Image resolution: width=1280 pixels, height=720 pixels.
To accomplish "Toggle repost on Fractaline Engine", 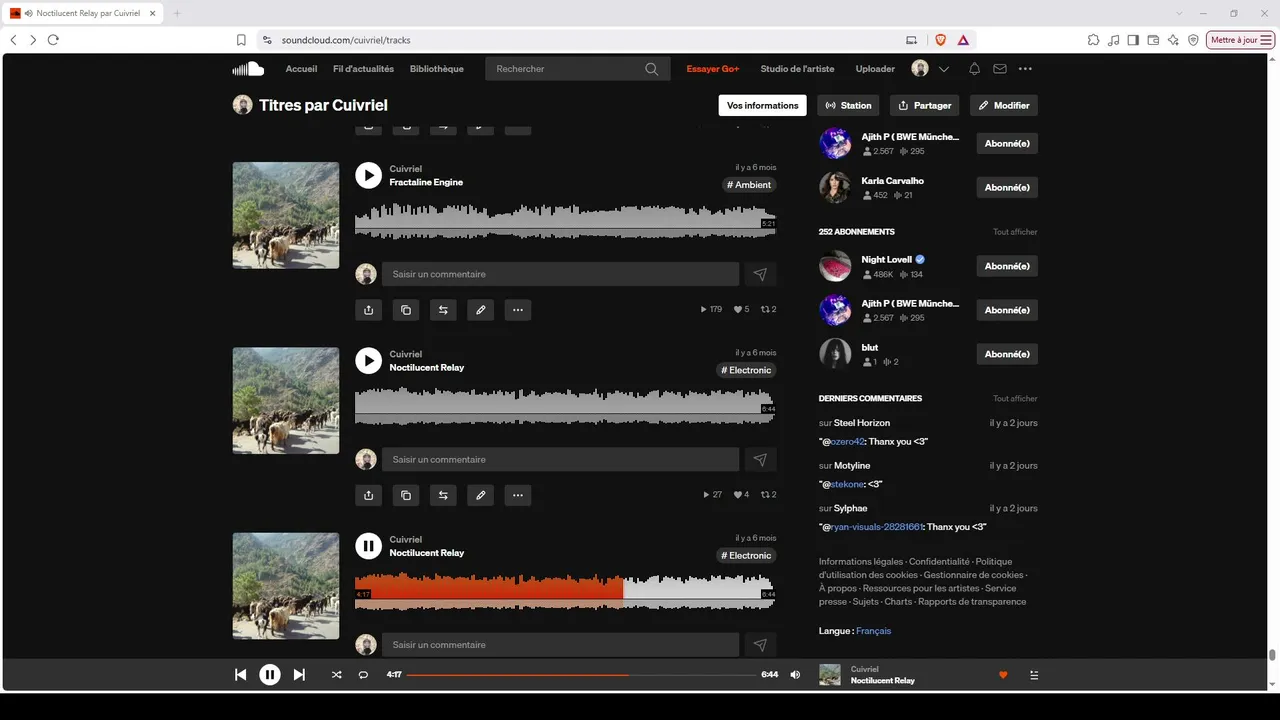I will click(x=442, y=310).
